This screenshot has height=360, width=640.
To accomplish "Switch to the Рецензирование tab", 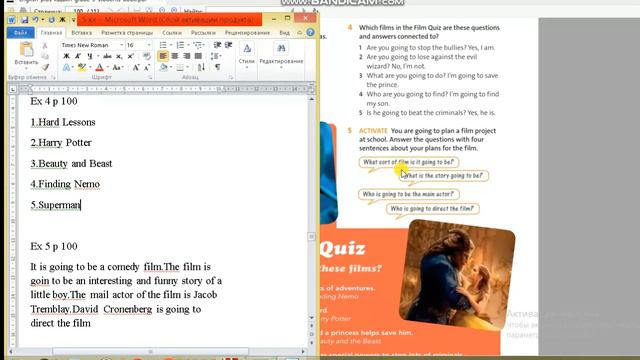I will coord(247,32).
